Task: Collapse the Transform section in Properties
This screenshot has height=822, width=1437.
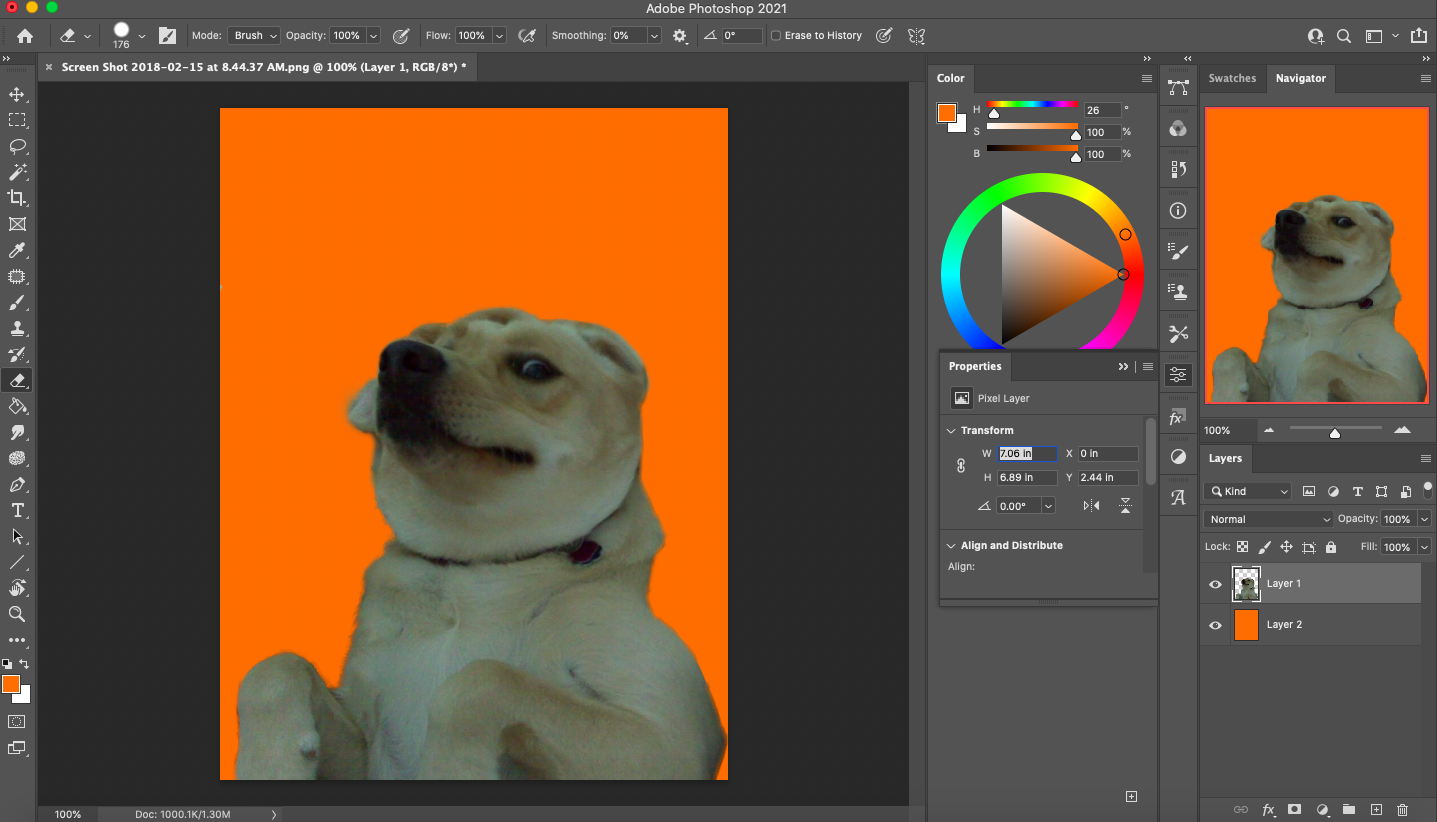Action: point(951,430)
